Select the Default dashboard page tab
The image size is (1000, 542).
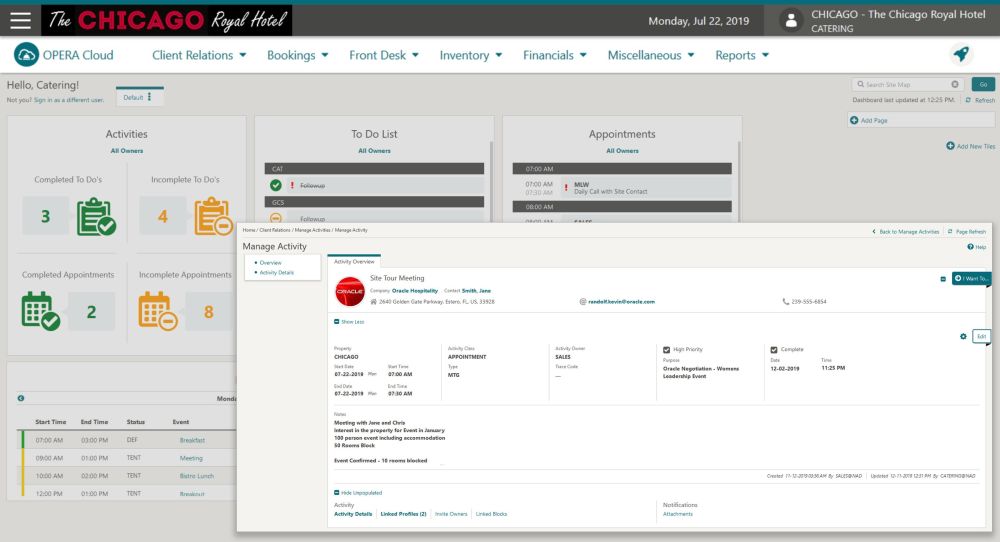(x=140, y=97)
